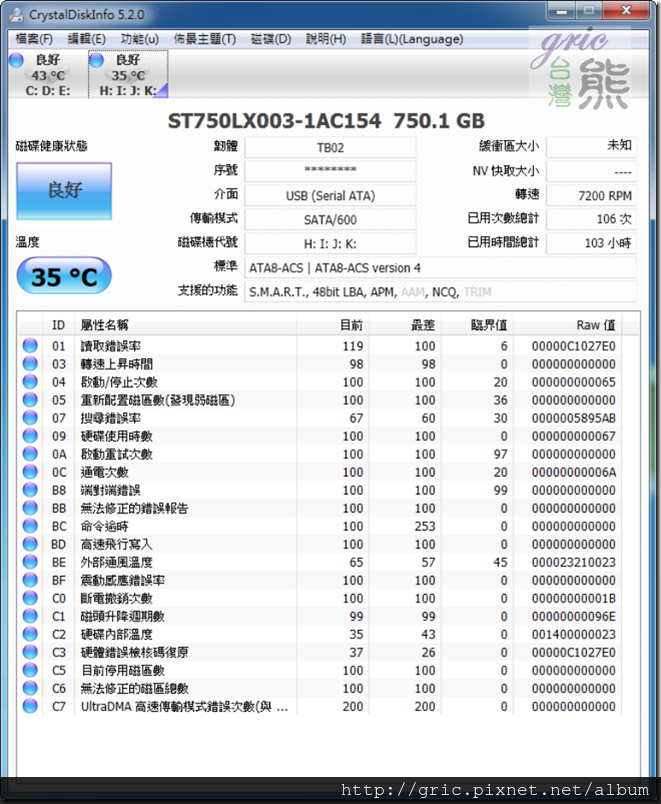
Task: Click the 35 °C temperature button
Action: 64,276
